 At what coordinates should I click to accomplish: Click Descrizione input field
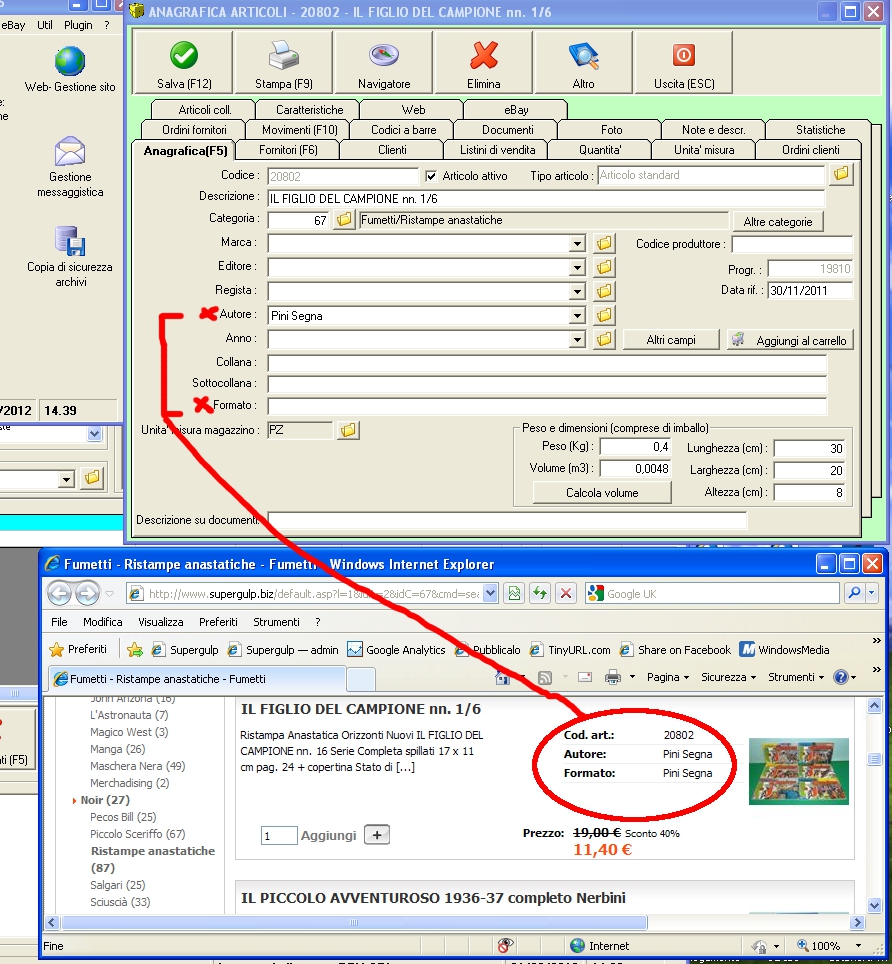[x=545, y=199]
